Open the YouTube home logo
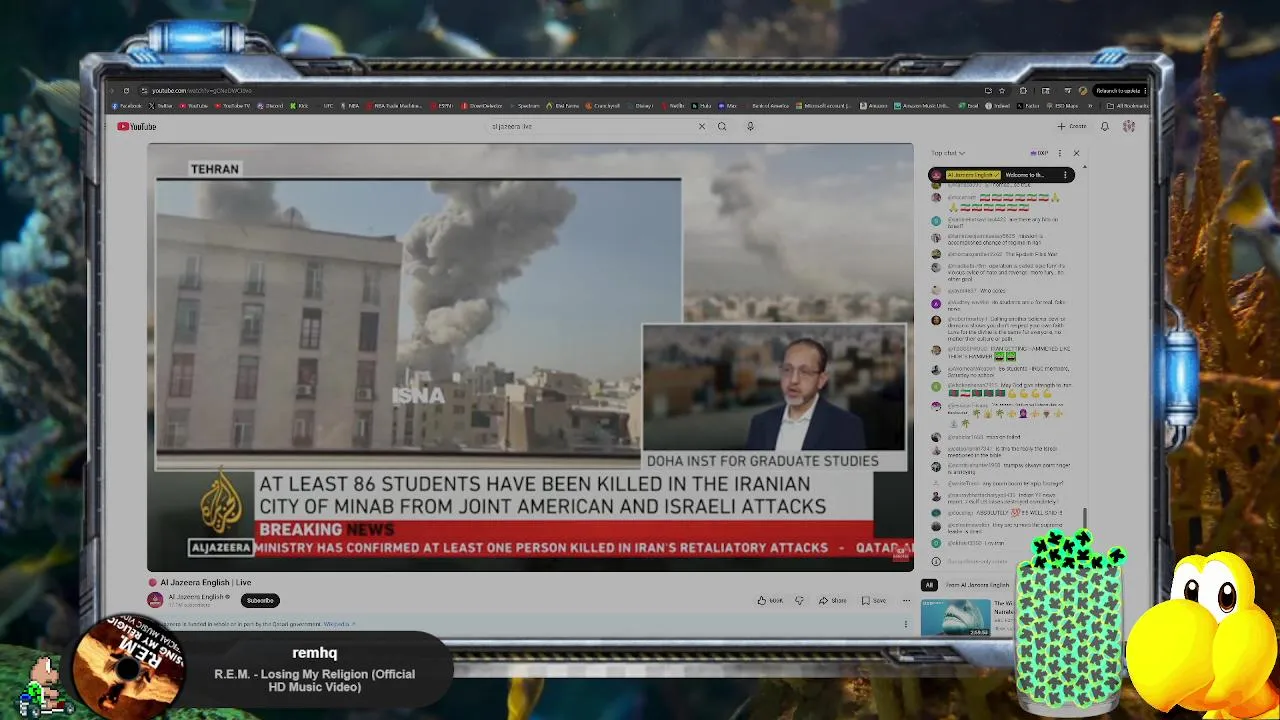1280x720 pixels. point(136,126)
